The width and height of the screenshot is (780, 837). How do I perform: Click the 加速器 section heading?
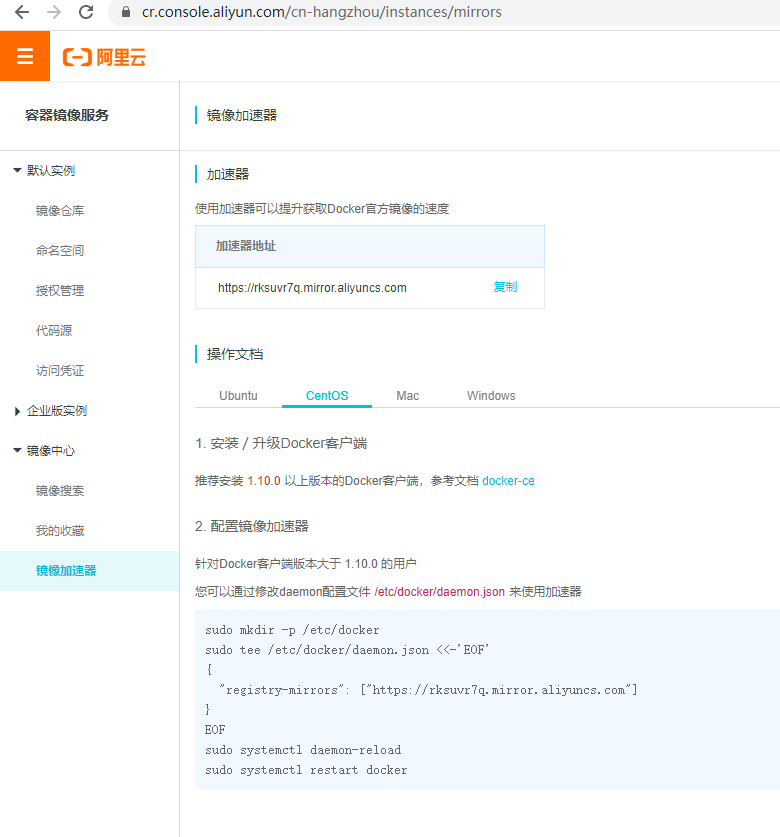click(x=228, y=175)
